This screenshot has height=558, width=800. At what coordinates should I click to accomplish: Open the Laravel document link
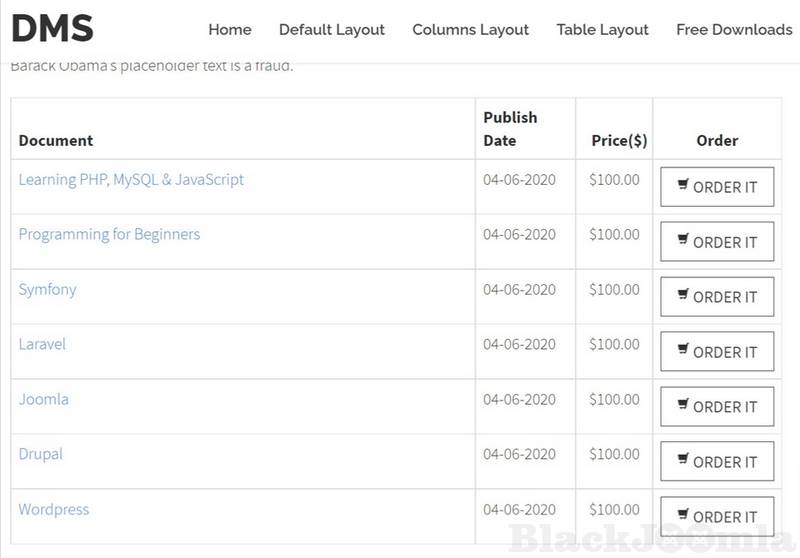[x=42, y=344]
